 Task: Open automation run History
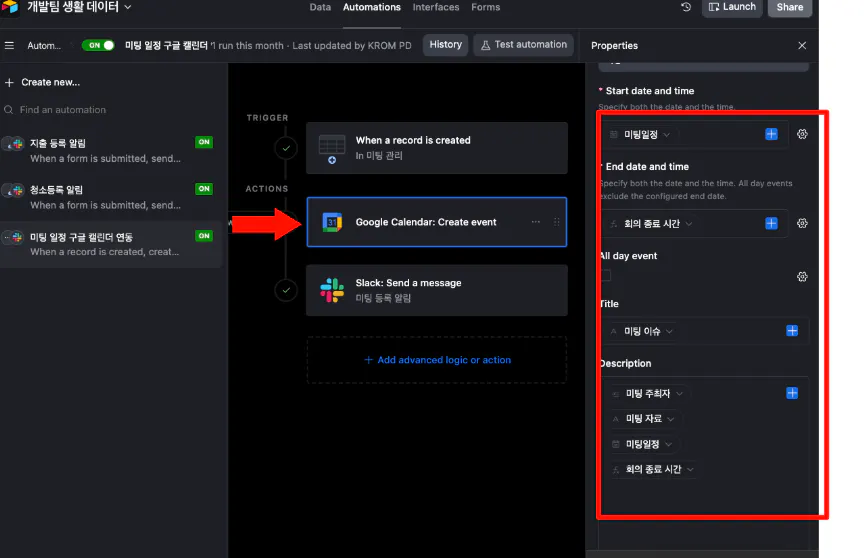point(446,45)
